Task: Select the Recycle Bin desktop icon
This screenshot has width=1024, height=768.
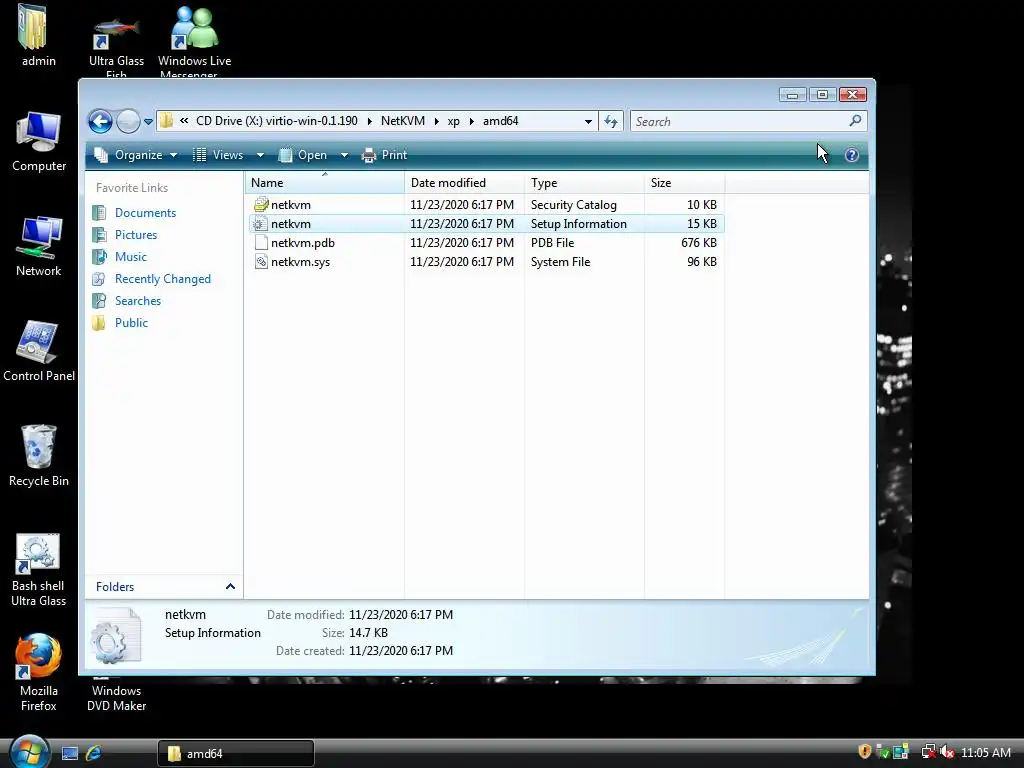Action: pyautogui.click(x=39, y=456)
